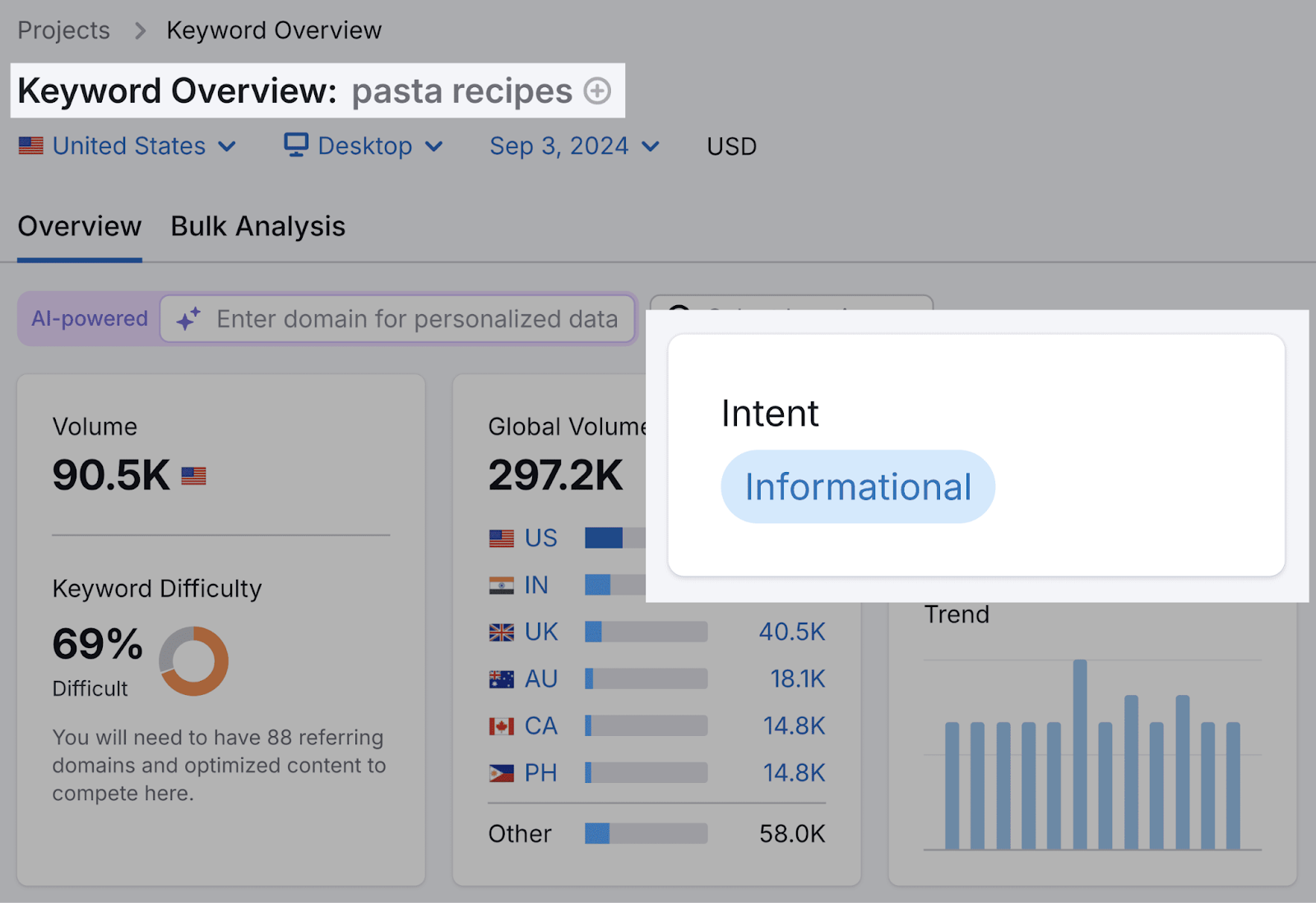Click the Australia flag in Global Volume list
Image resolution: width=1316 pixels, height=903 pixels.
pos(503,678)
